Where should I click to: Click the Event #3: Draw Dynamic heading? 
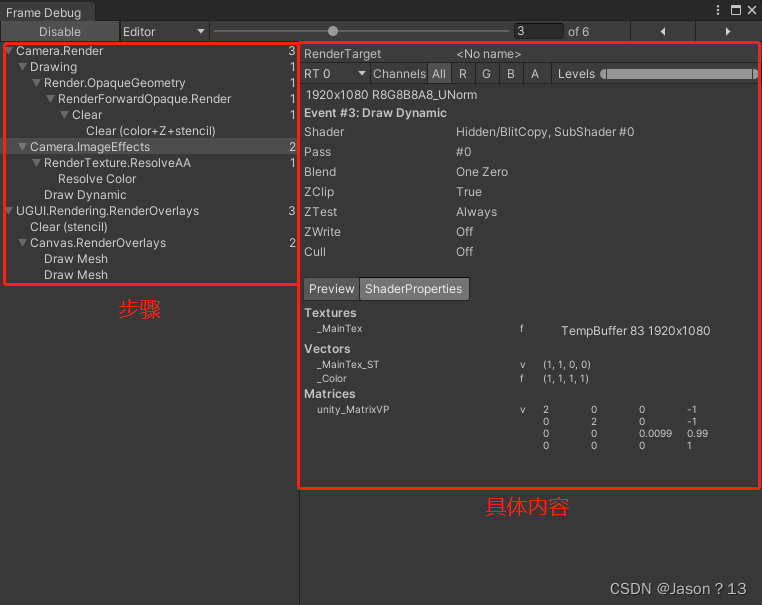[375, 113]
